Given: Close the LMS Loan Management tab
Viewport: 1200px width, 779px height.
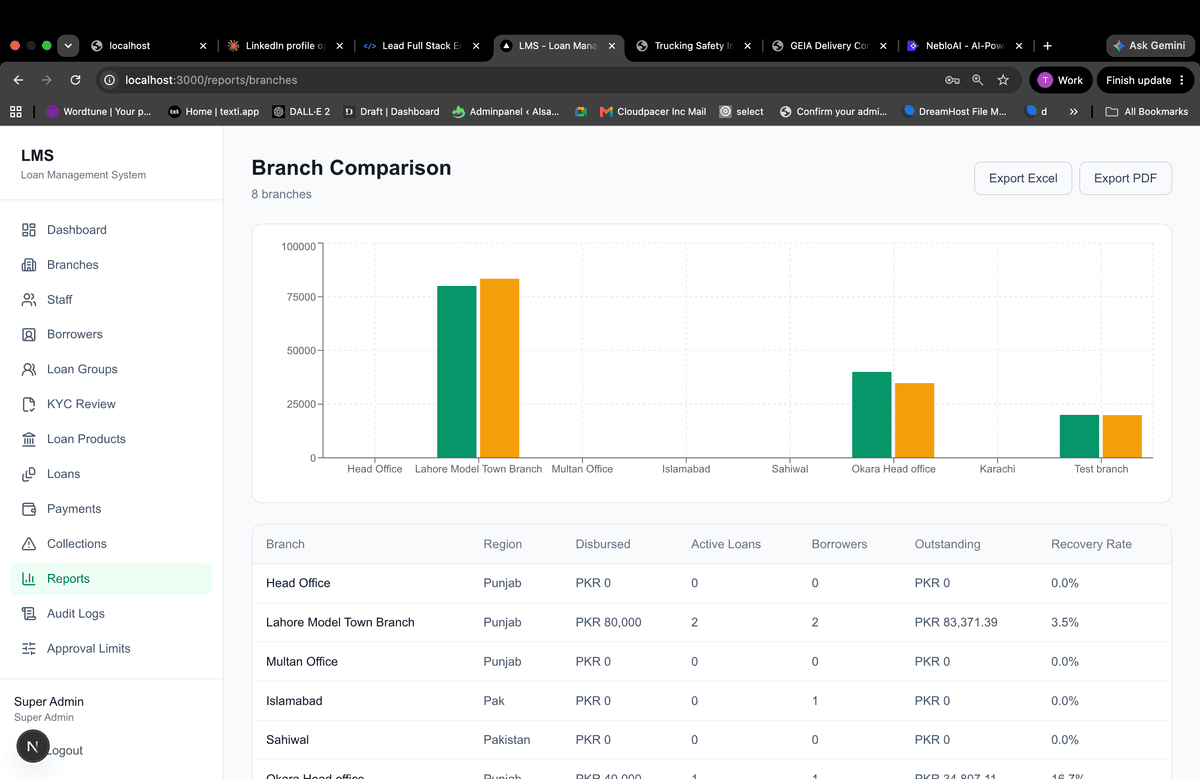Looking at the screenshot, I should point(611,46).
